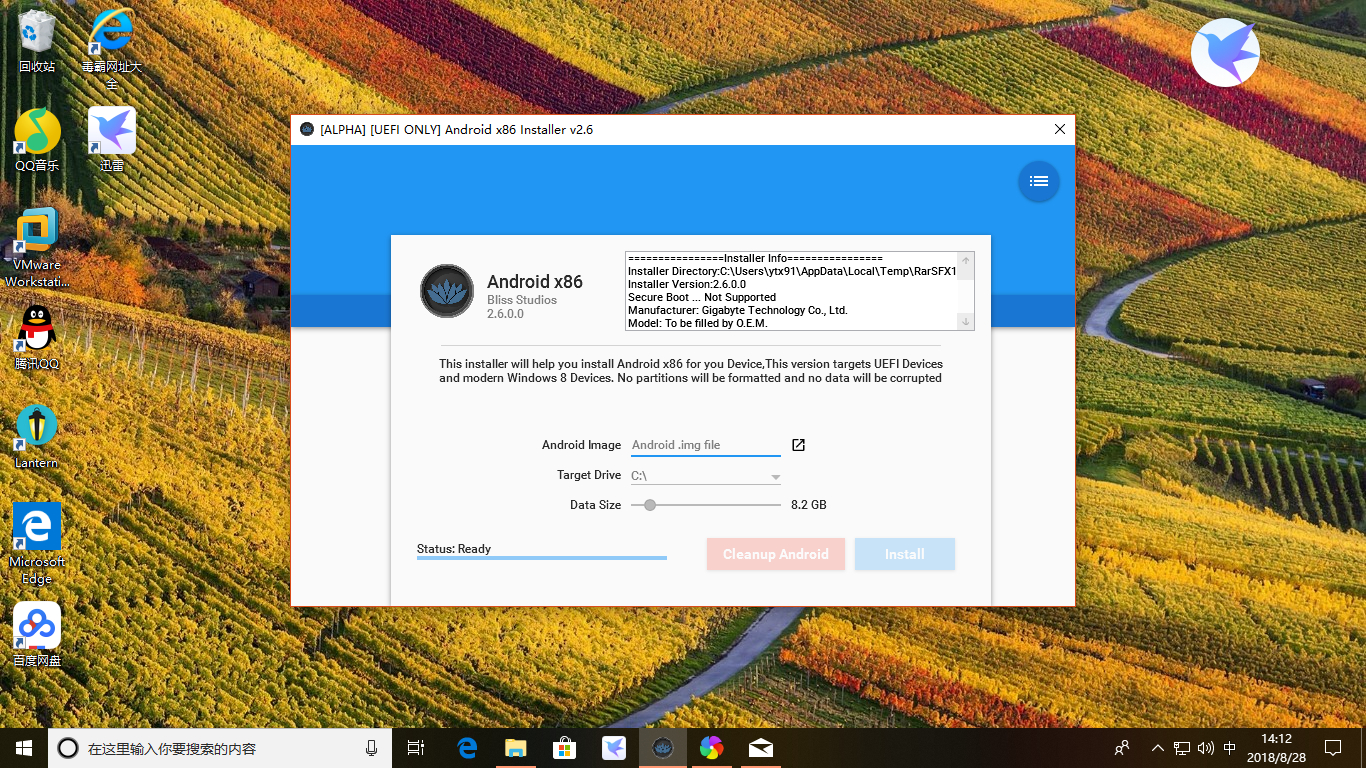Launch QQ音乐 from the desktop
The image size is (1366, 768).
coord(37,140)
